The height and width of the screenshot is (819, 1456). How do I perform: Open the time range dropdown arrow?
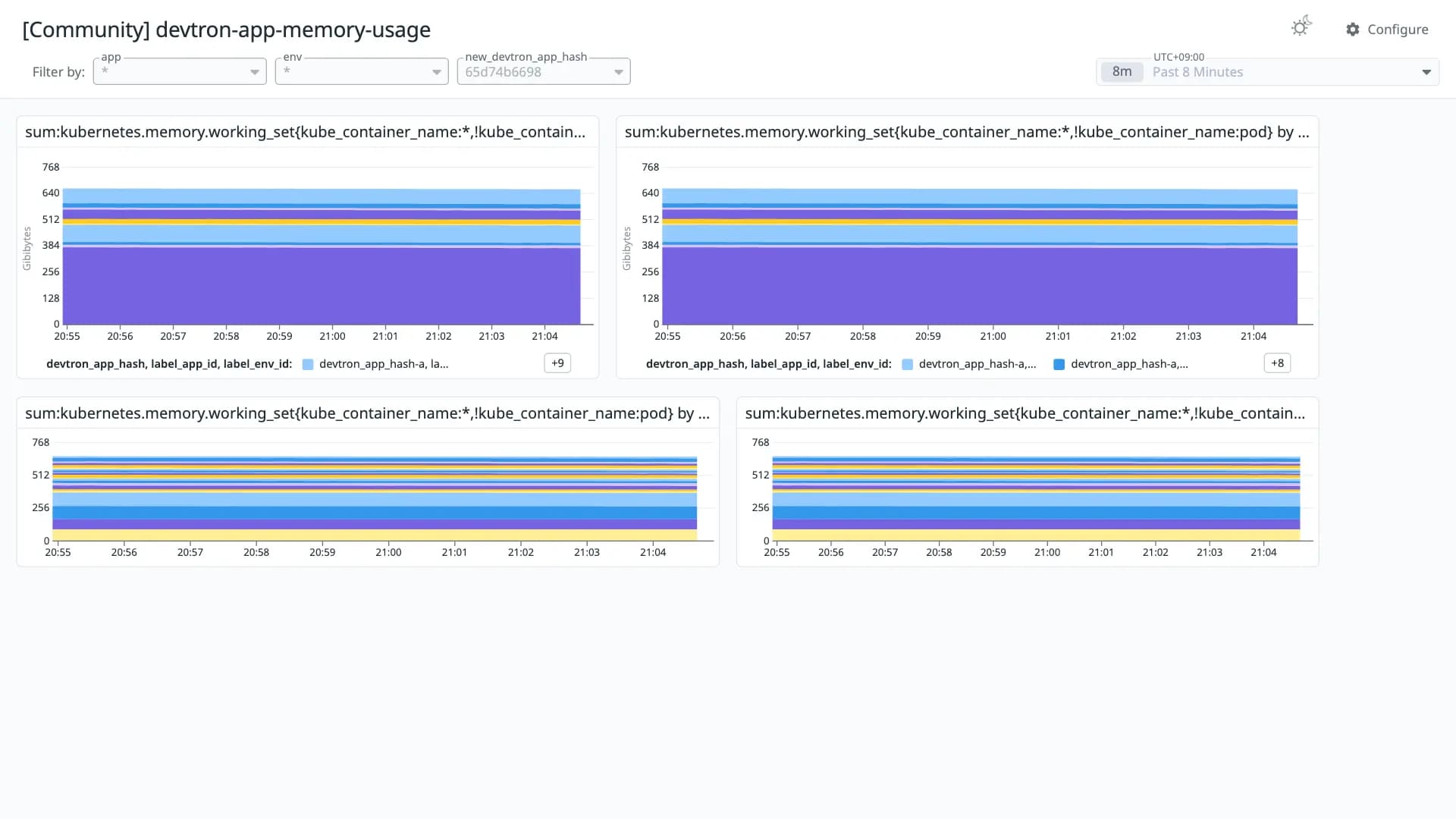click(x=1426, y=72)
